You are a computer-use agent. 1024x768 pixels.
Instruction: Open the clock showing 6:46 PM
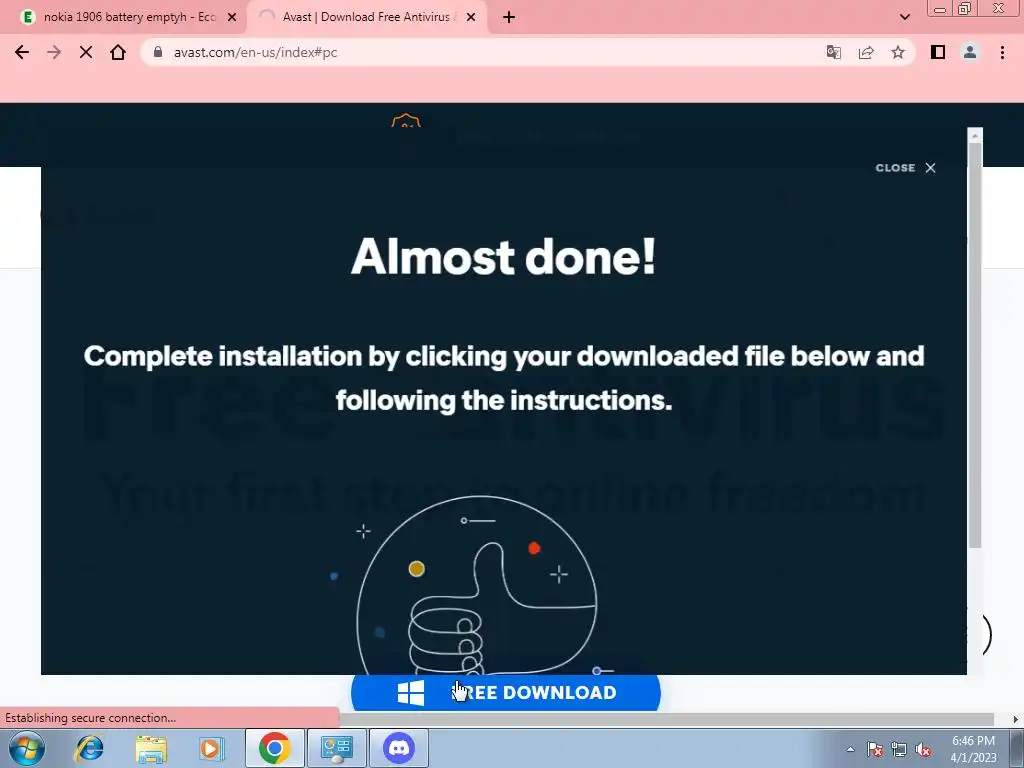tap(973, 749)
